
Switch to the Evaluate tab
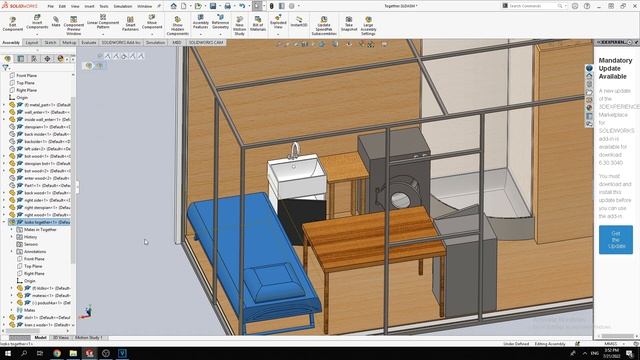click(89, 42)
